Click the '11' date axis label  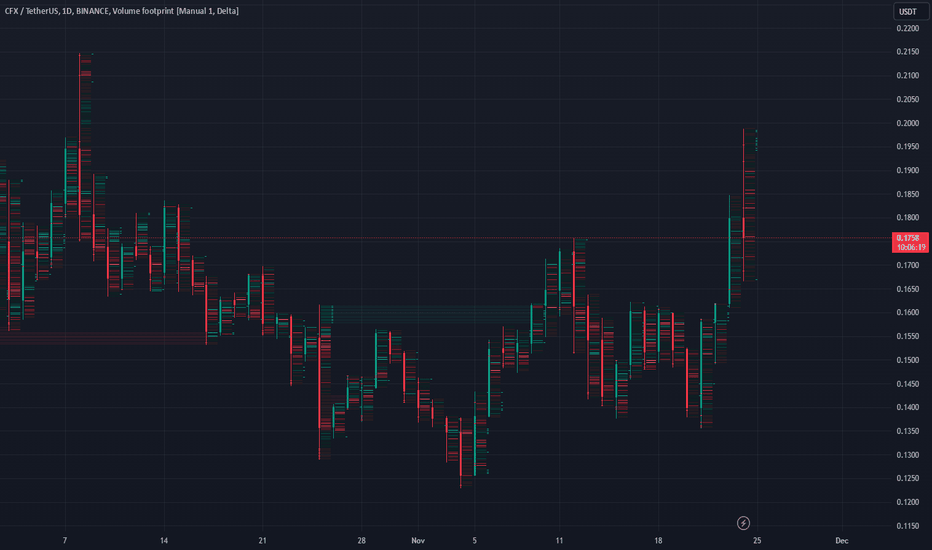[x=559, y=540]
